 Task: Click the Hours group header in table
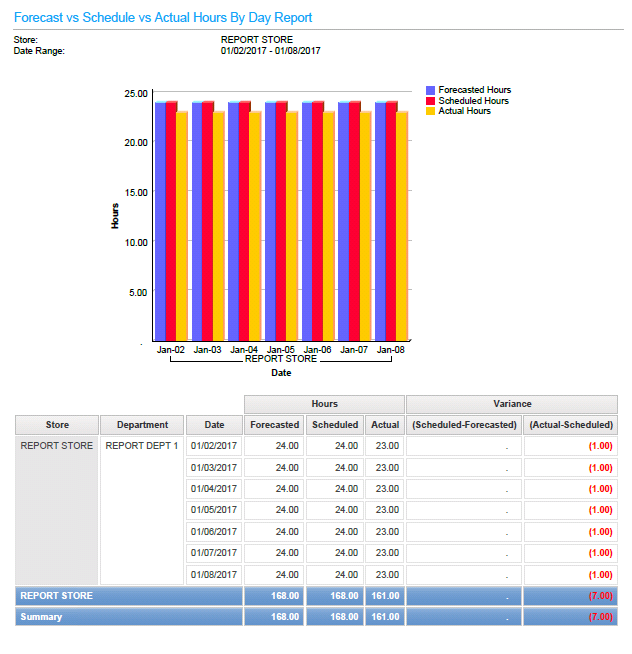[x=324, y=404]
